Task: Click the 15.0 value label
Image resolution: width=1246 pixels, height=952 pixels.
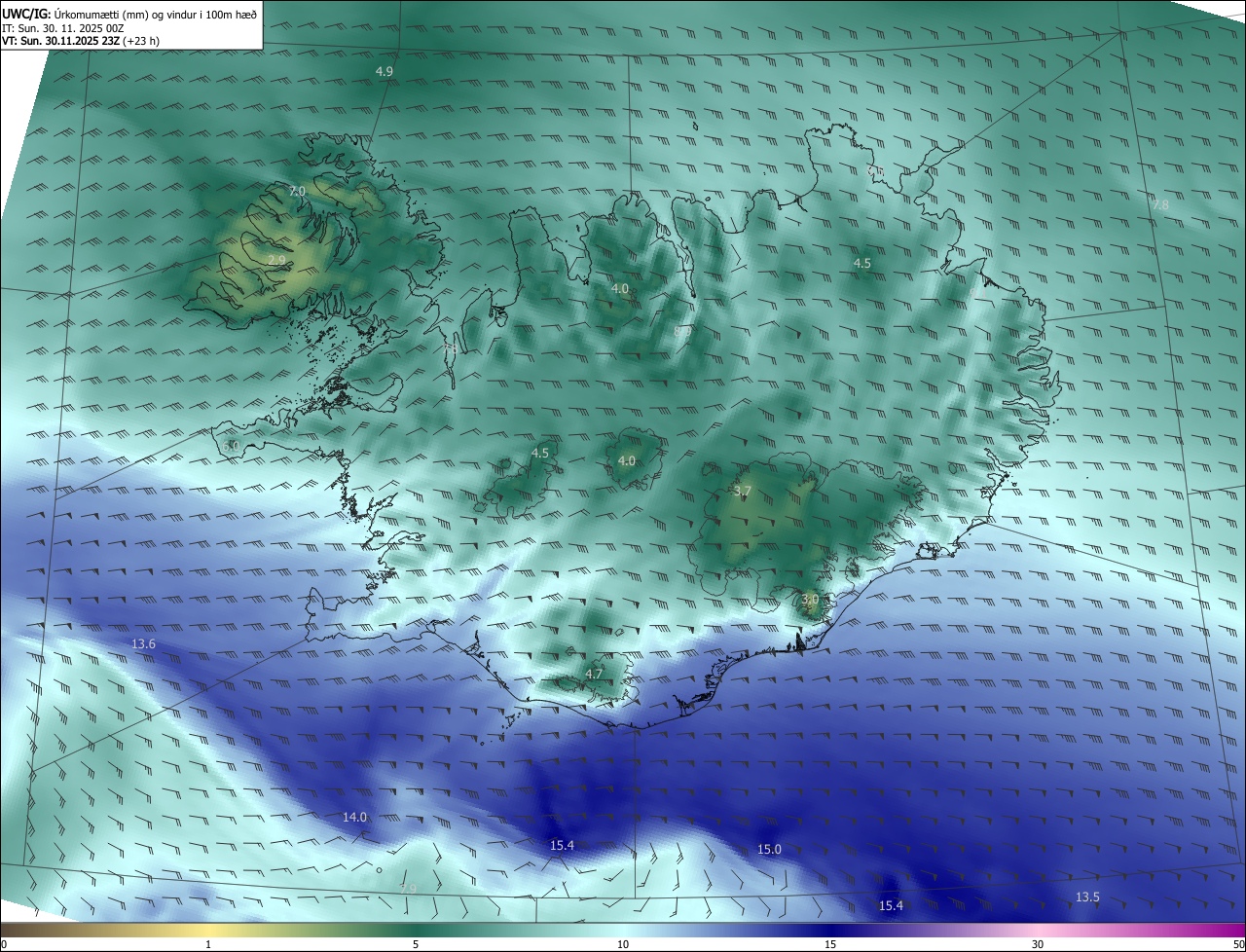Action: (769, 850)
